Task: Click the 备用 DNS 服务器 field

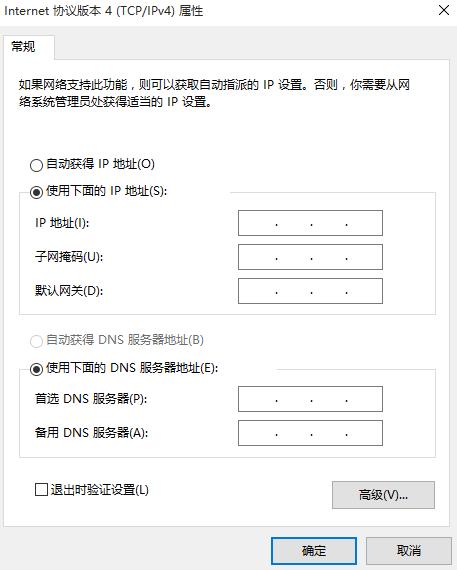Action: click(310, 433)
